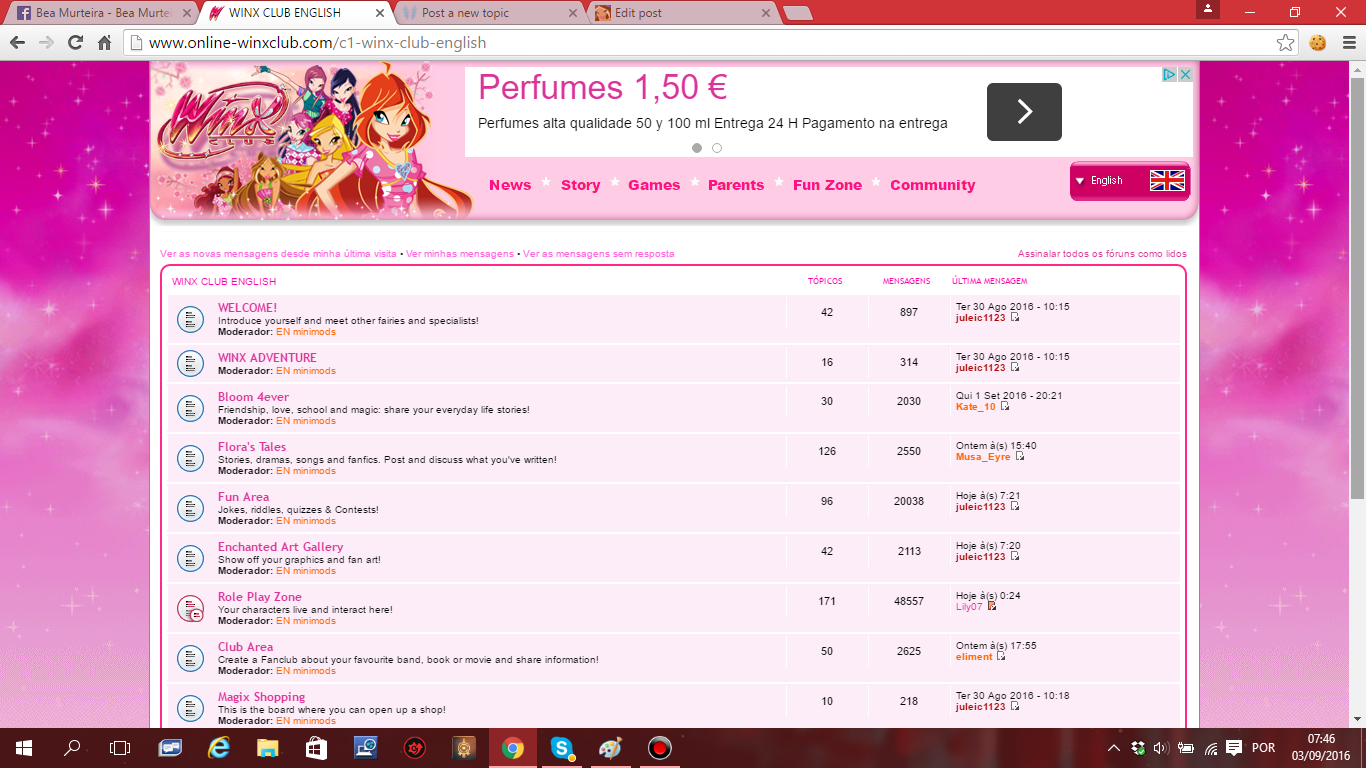The width and height of the screenshot is (1366, 768).
Task: Open Internet Explorer from the taskbar
Action: [218, 748]
